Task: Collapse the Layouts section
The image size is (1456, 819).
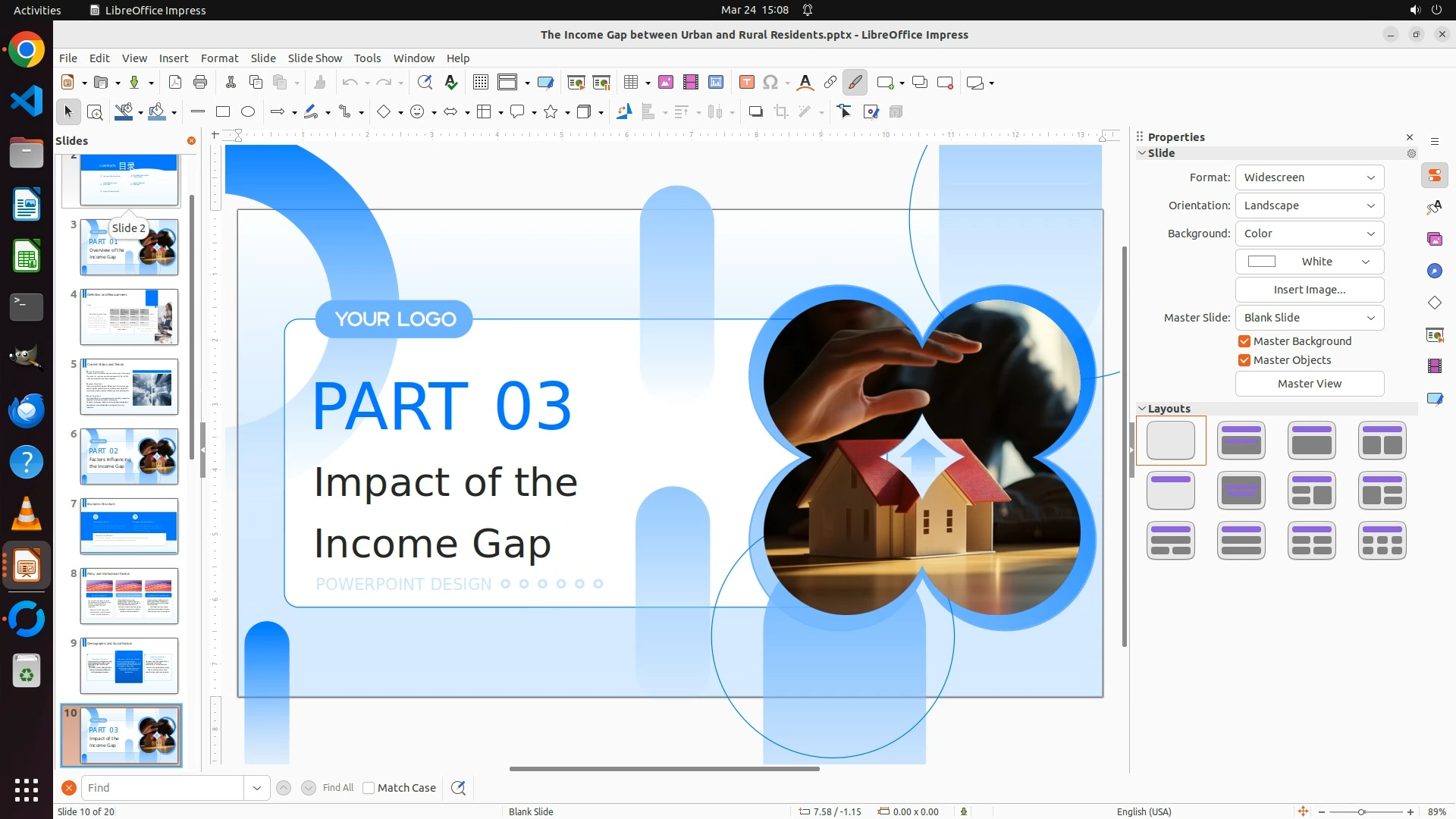Action: (1142, 409)
